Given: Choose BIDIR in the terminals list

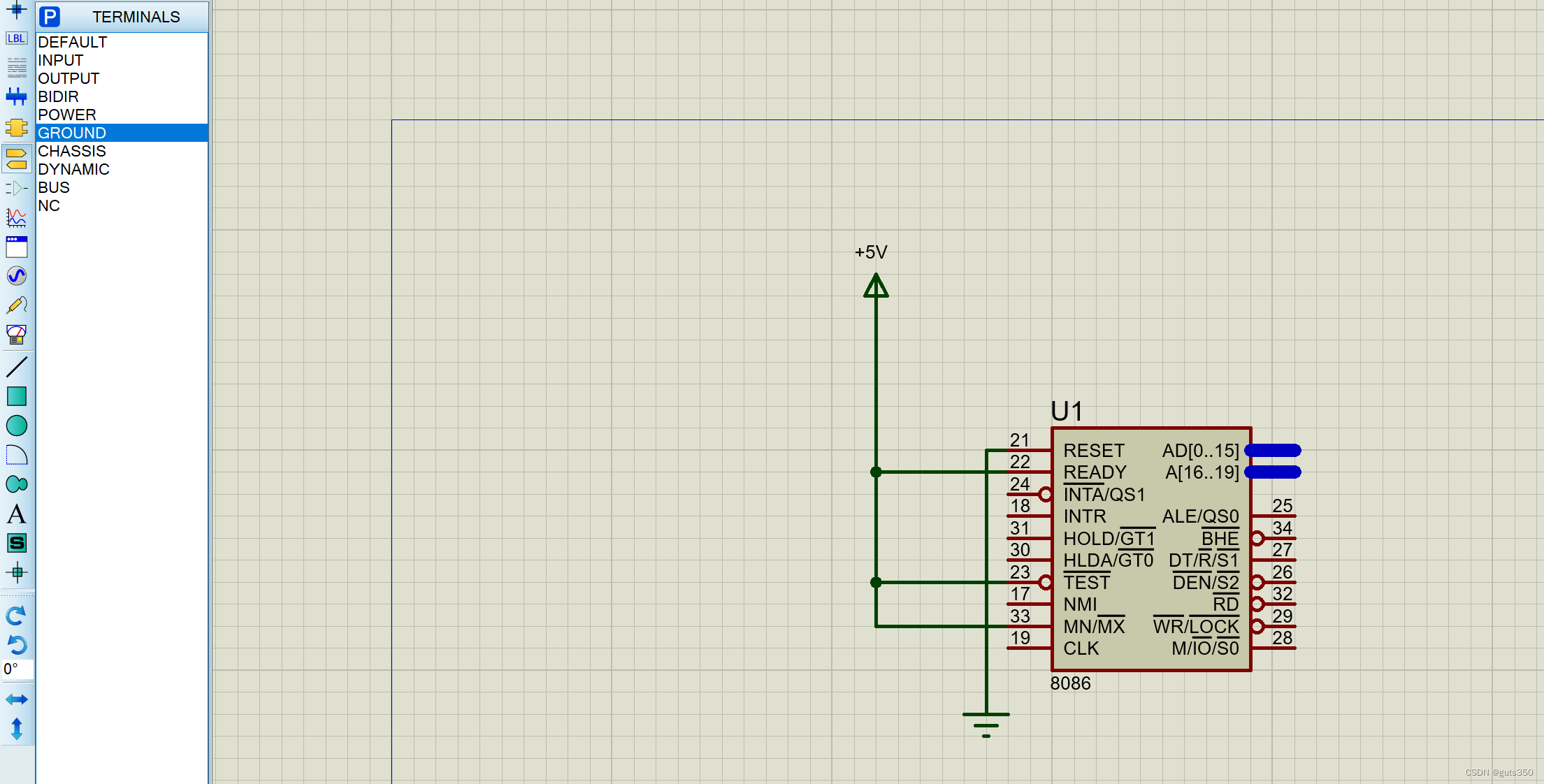Looking at the screenshot, I should coord(58,96).
